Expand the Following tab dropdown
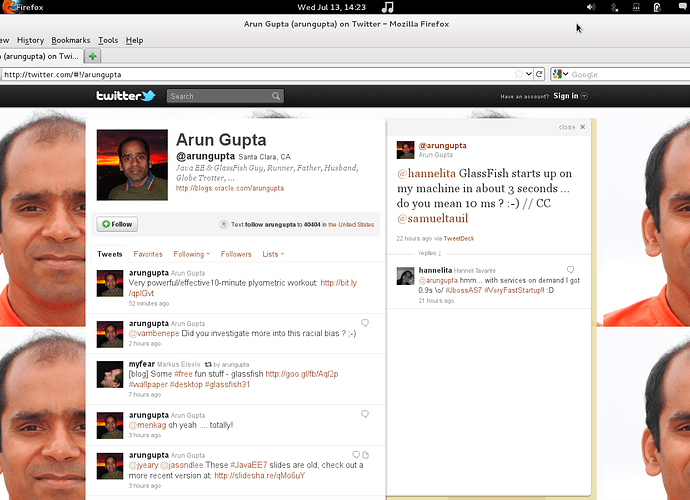The width and height of the screenshot is (690, 500). coord(208,254)
